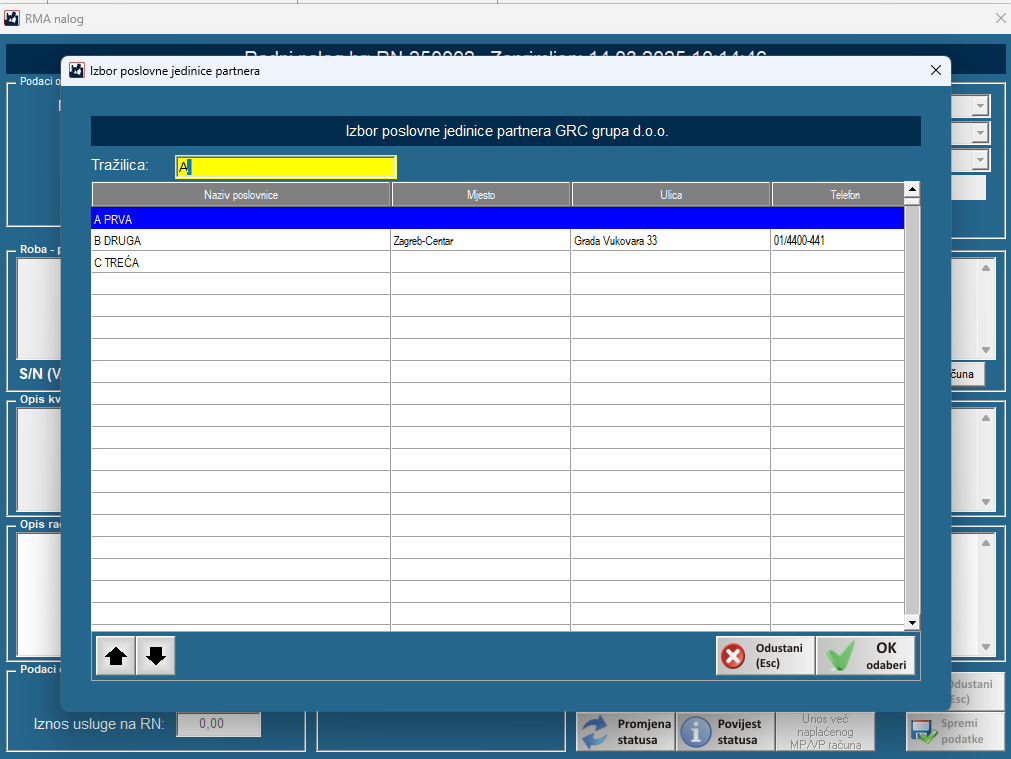
Task: Open the third dropdown in RMA nalog window
Action: [x=980, y=160]
